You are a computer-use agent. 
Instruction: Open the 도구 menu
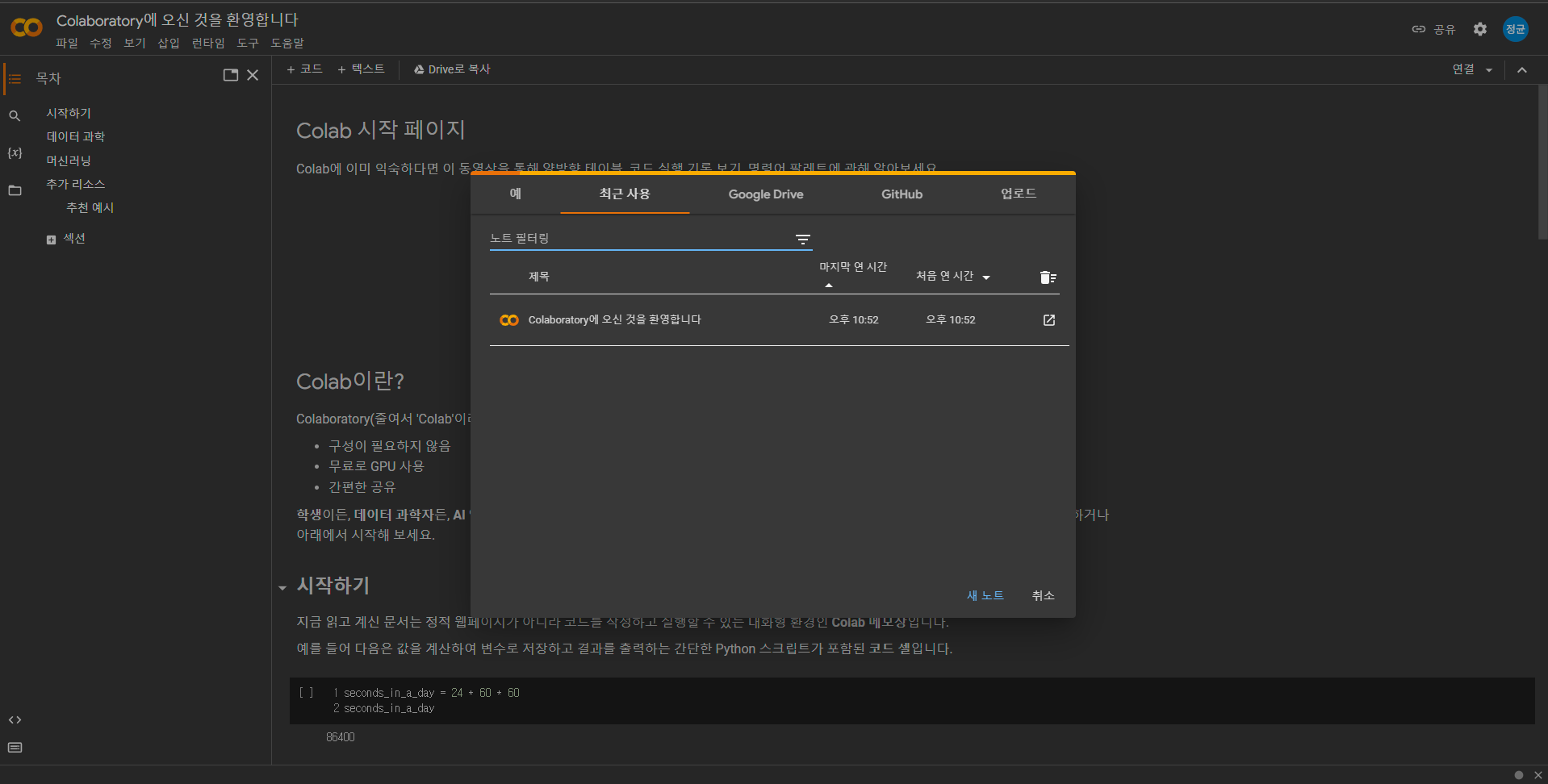click(x=248, y=44)
